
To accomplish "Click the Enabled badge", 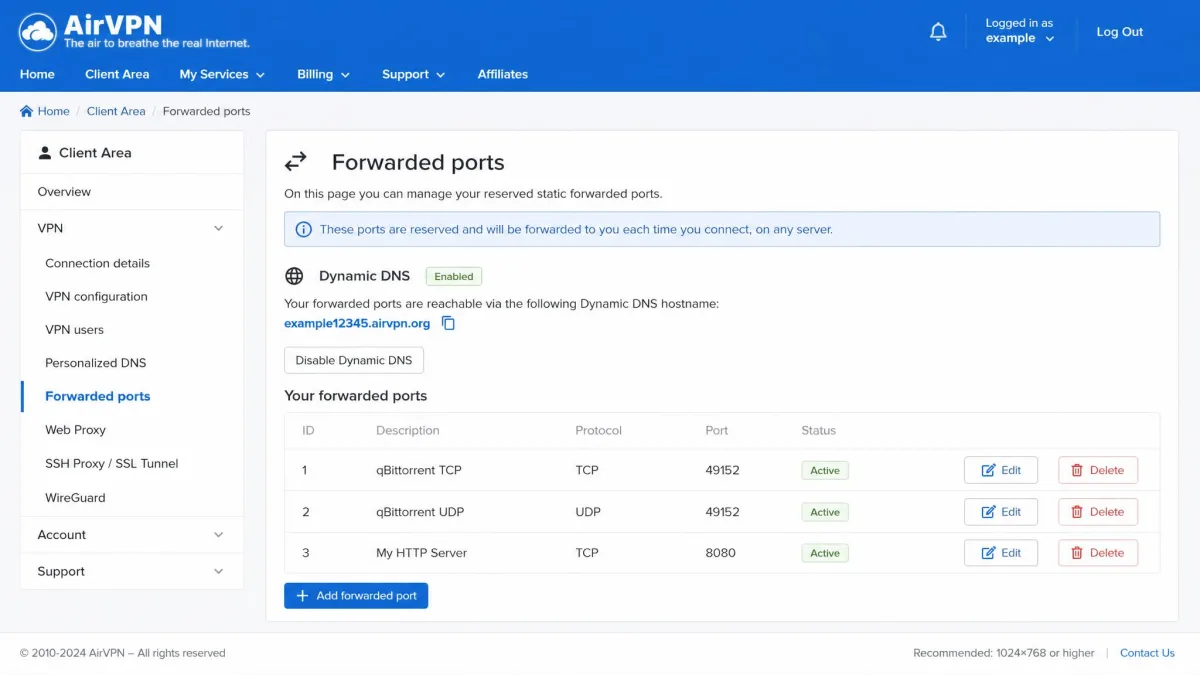I will pos(454,276).
